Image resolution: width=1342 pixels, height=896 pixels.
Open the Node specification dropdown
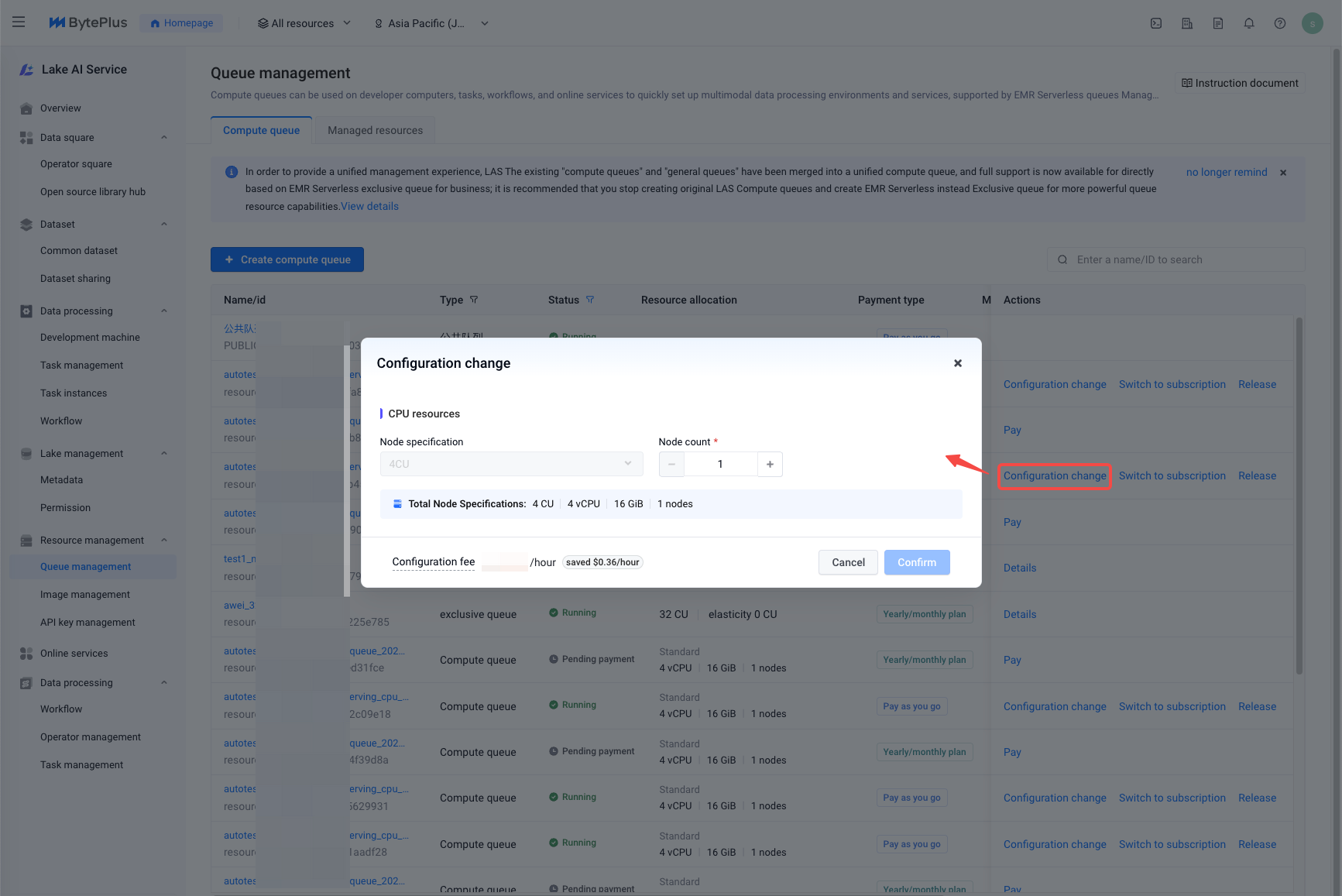pyautogui.click(x=511, y=464)
